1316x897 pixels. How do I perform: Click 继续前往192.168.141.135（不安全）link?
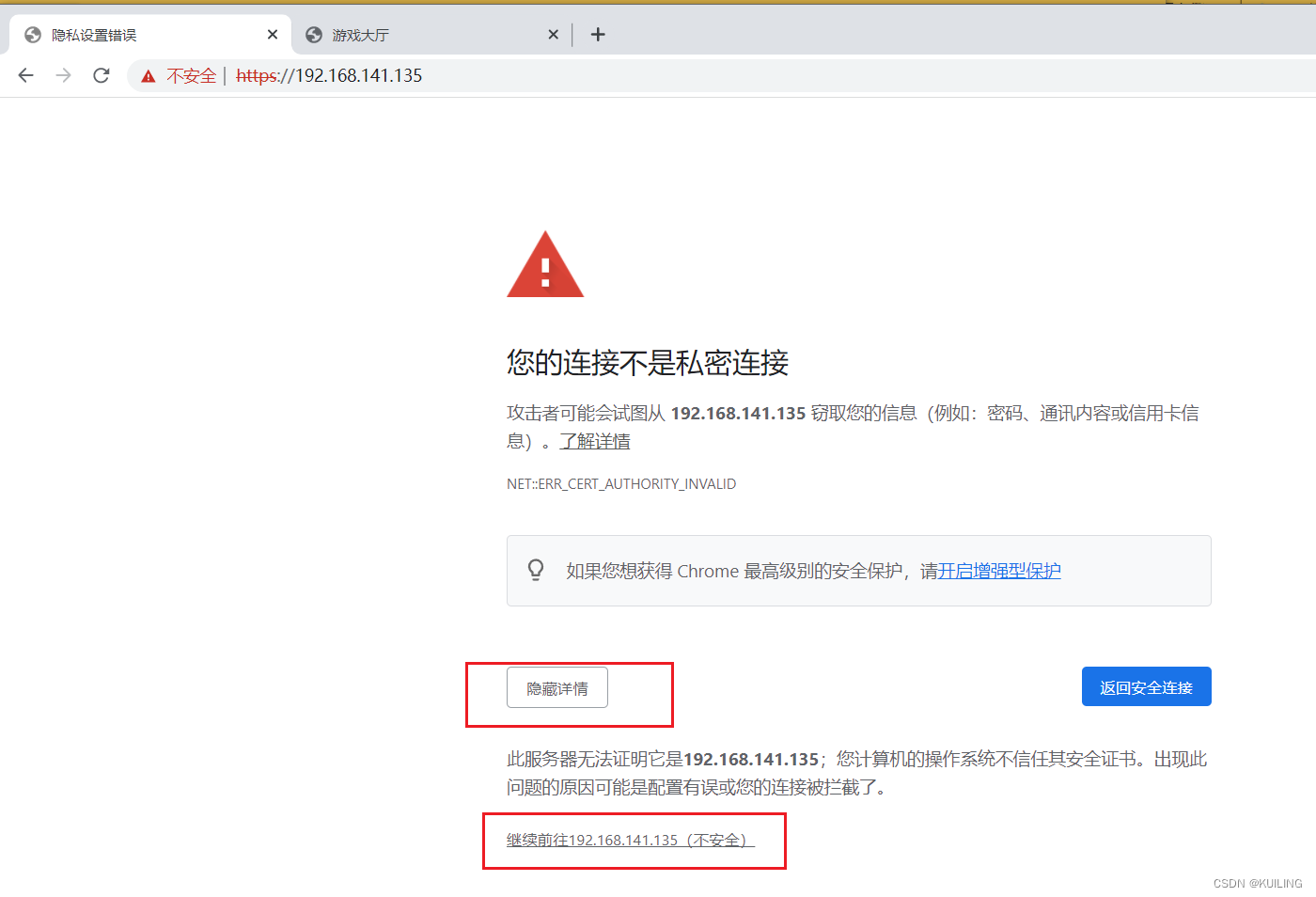coord(629,840)
